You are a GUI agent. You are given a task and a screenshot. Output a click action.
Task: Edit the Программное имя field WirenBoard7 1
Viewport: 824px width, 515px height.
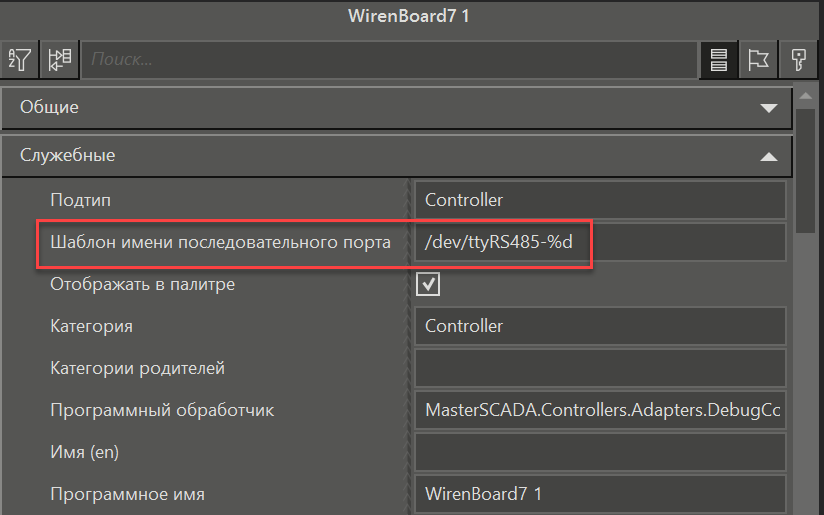(x=600, y=495)
